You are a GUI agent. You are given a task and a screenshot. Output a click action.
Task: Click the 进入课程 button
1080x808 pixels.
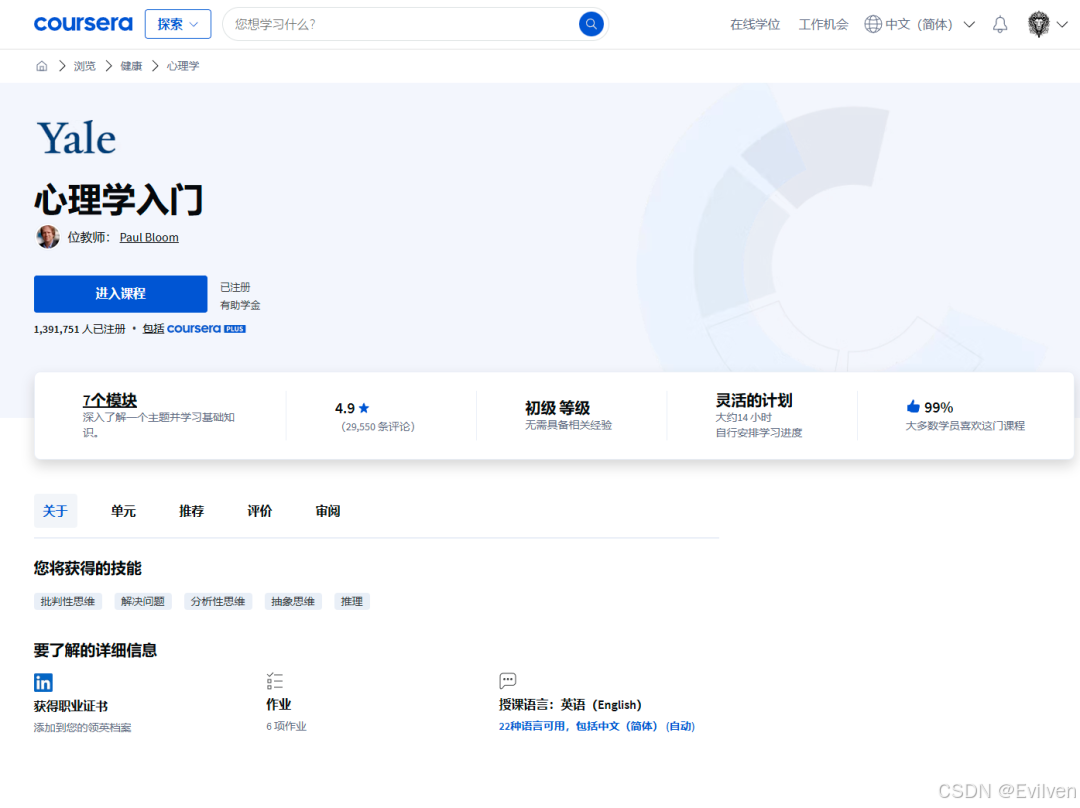point(121,294)
